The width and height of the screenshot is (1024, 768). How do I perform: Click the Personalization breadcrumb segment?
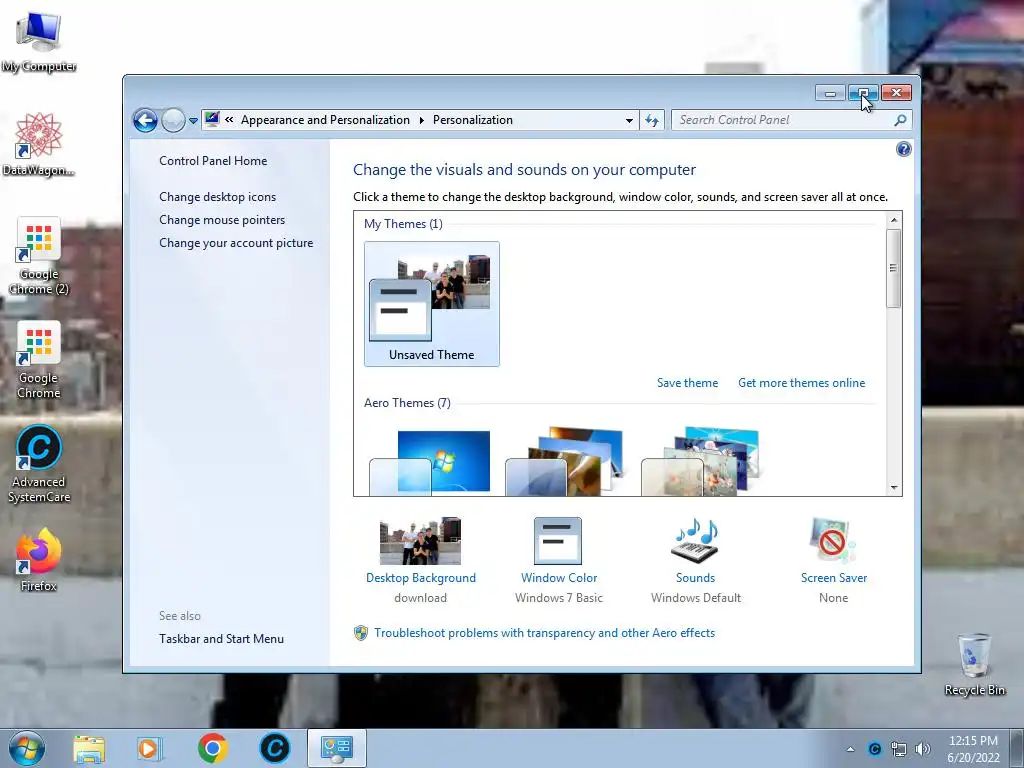[x=473, y=120]
